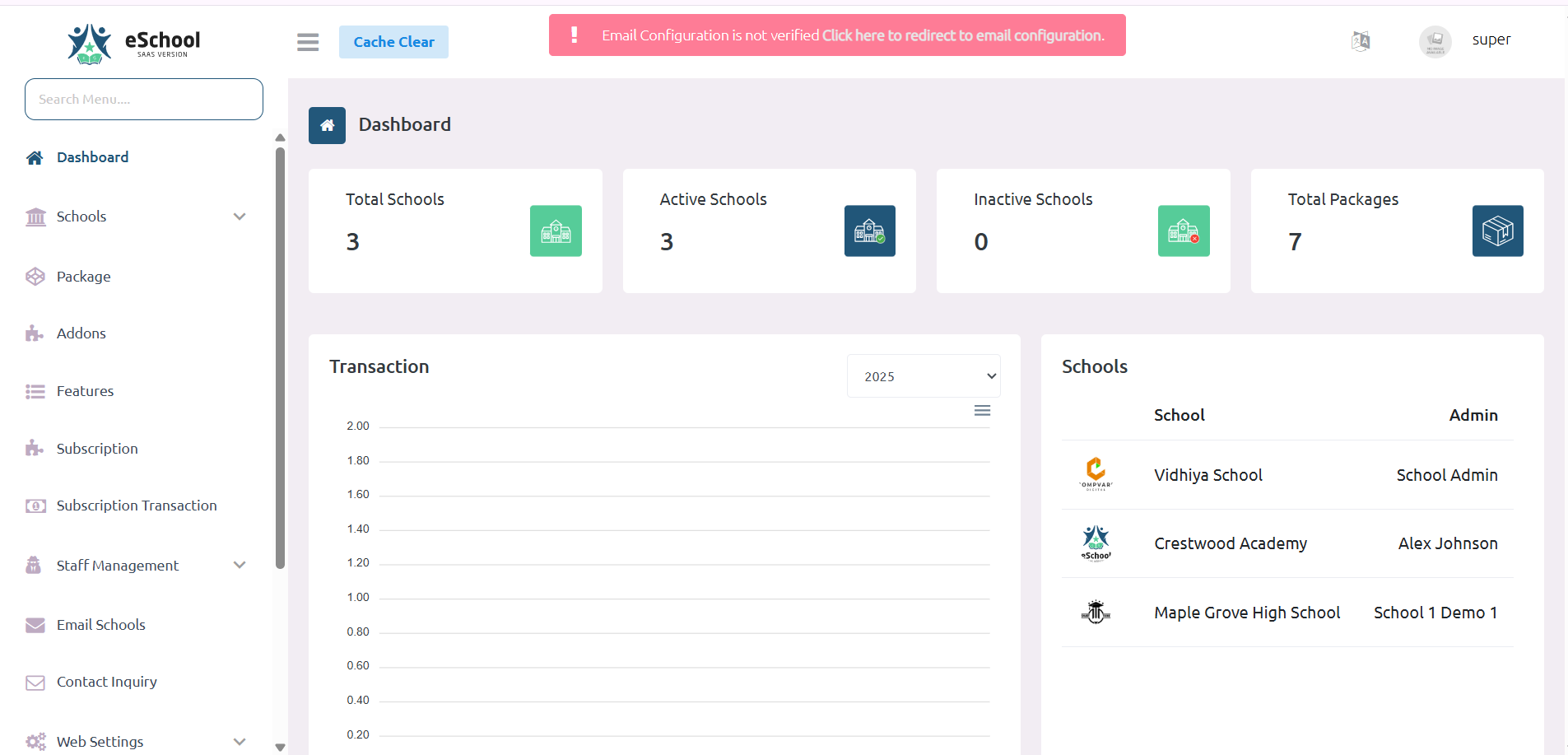The image size is (1568, 755).
Task: Click the Total Schools green building icon
Action: [x=556, y=231]
